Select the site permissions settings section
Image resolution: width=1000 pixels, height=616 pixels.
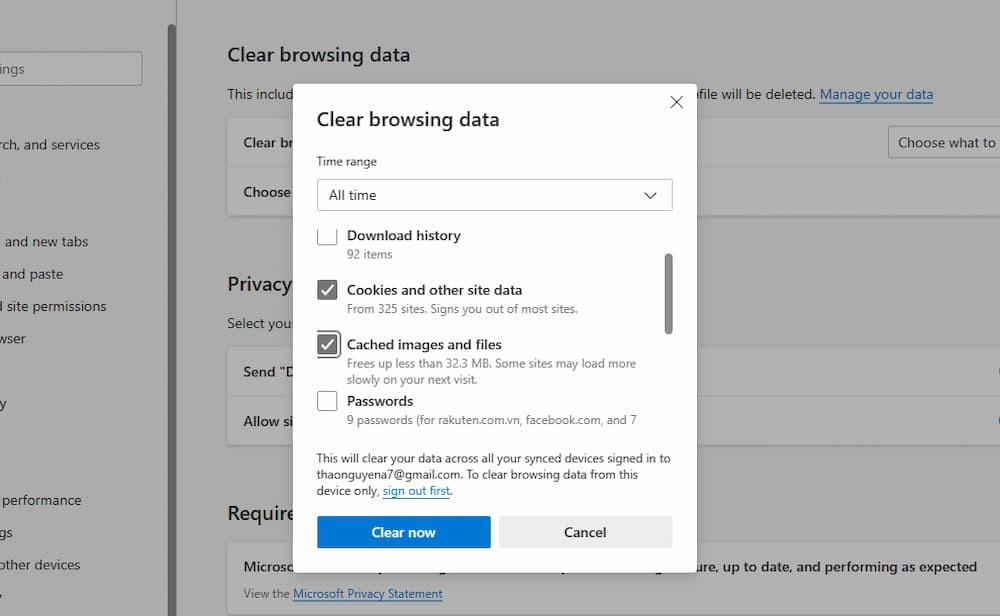coord(53,306)
